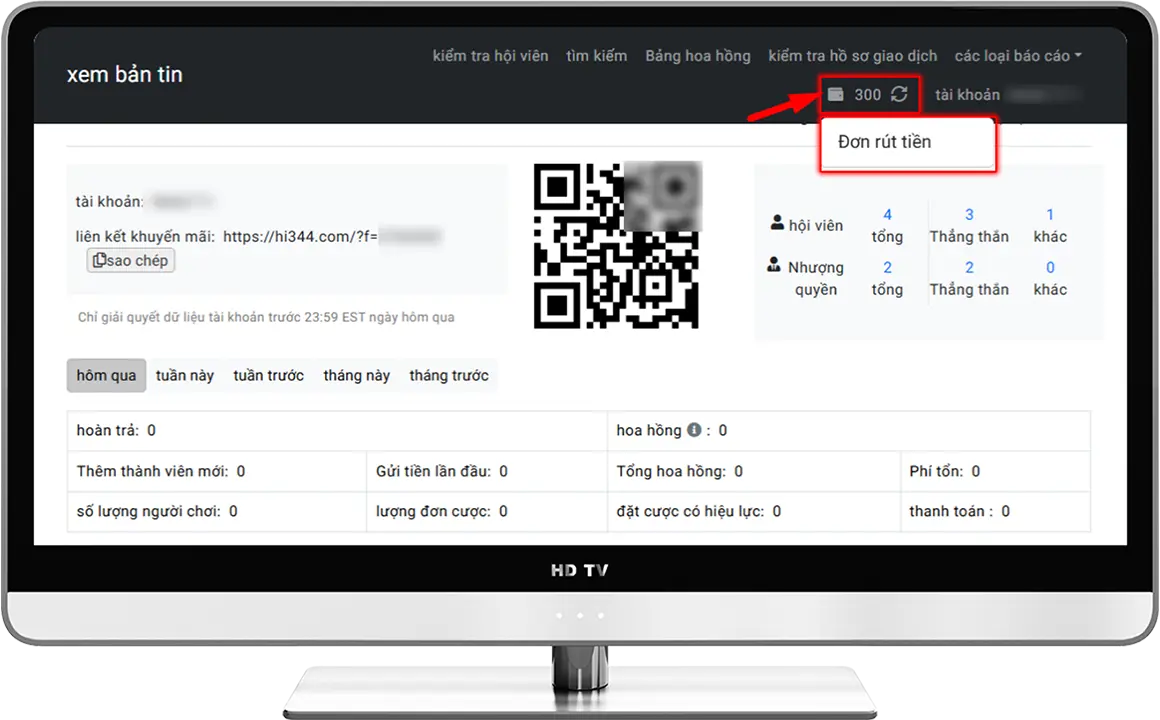Click the số lượng người chơi cell
Viewport: 1160px width, 720px height.
tap(217, 511)
